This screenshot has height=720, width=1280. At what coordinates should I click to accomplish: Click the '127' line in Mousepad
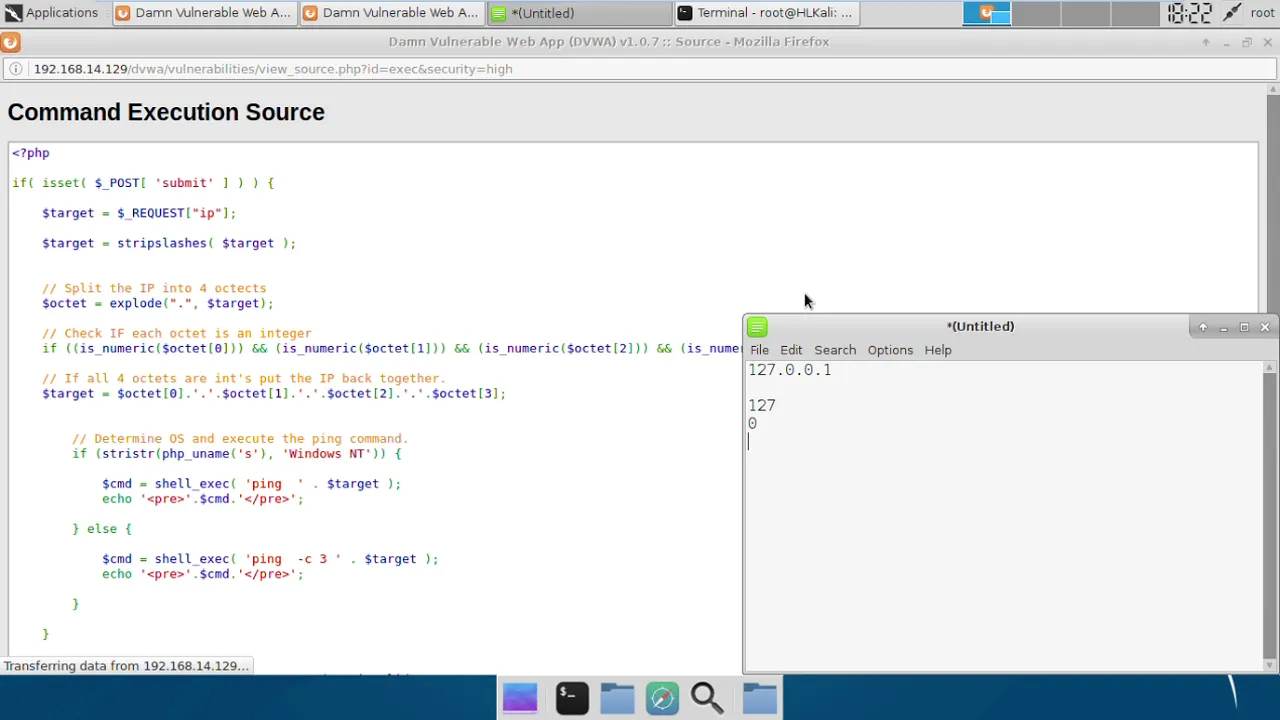click(762, 406)
